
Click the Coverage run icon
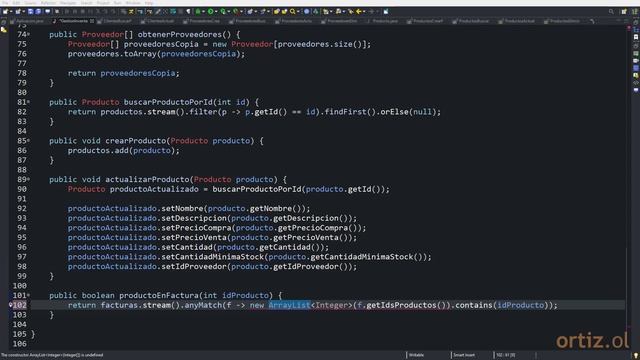(223, 11)
